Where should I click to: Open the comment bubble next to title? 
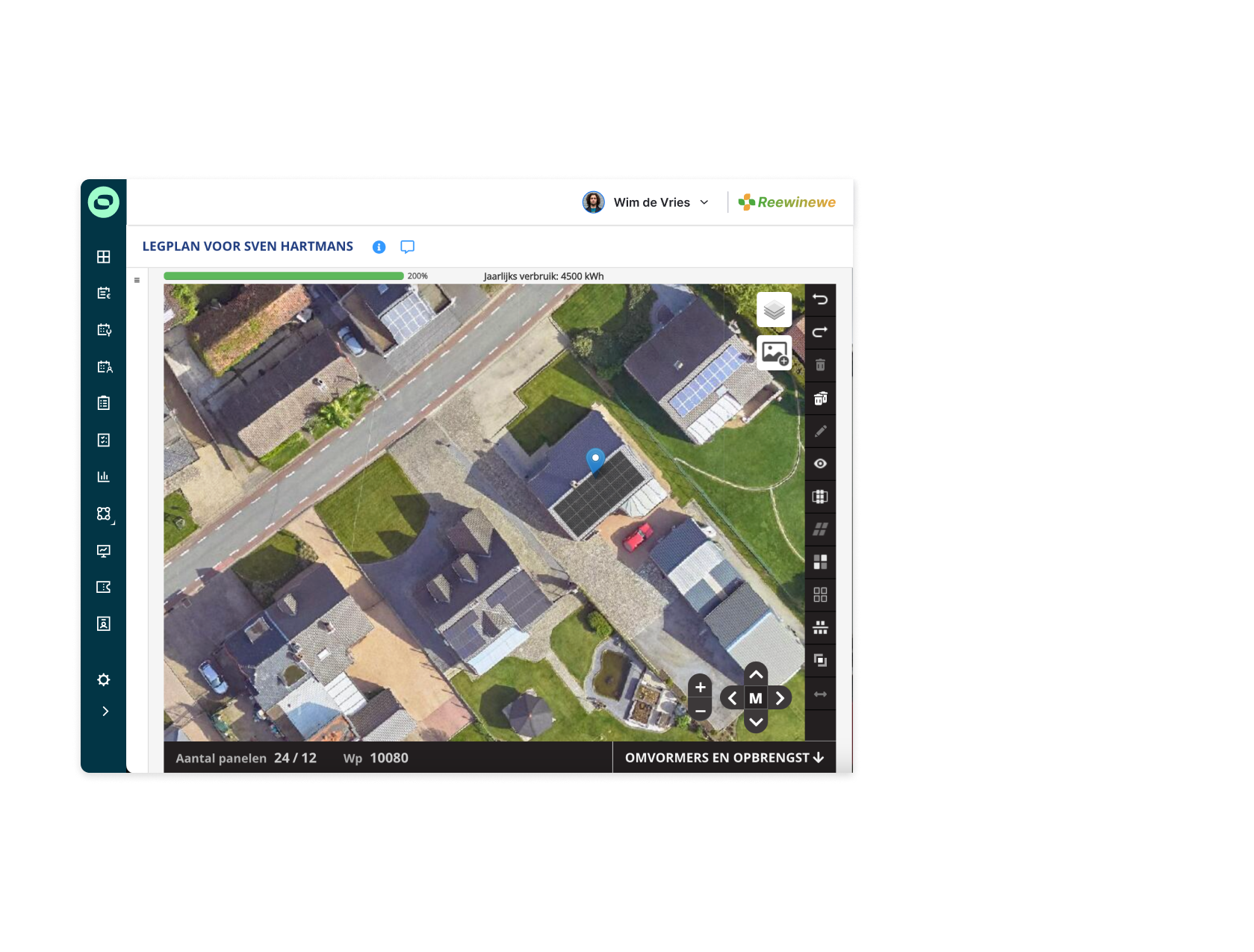[407, 247]
